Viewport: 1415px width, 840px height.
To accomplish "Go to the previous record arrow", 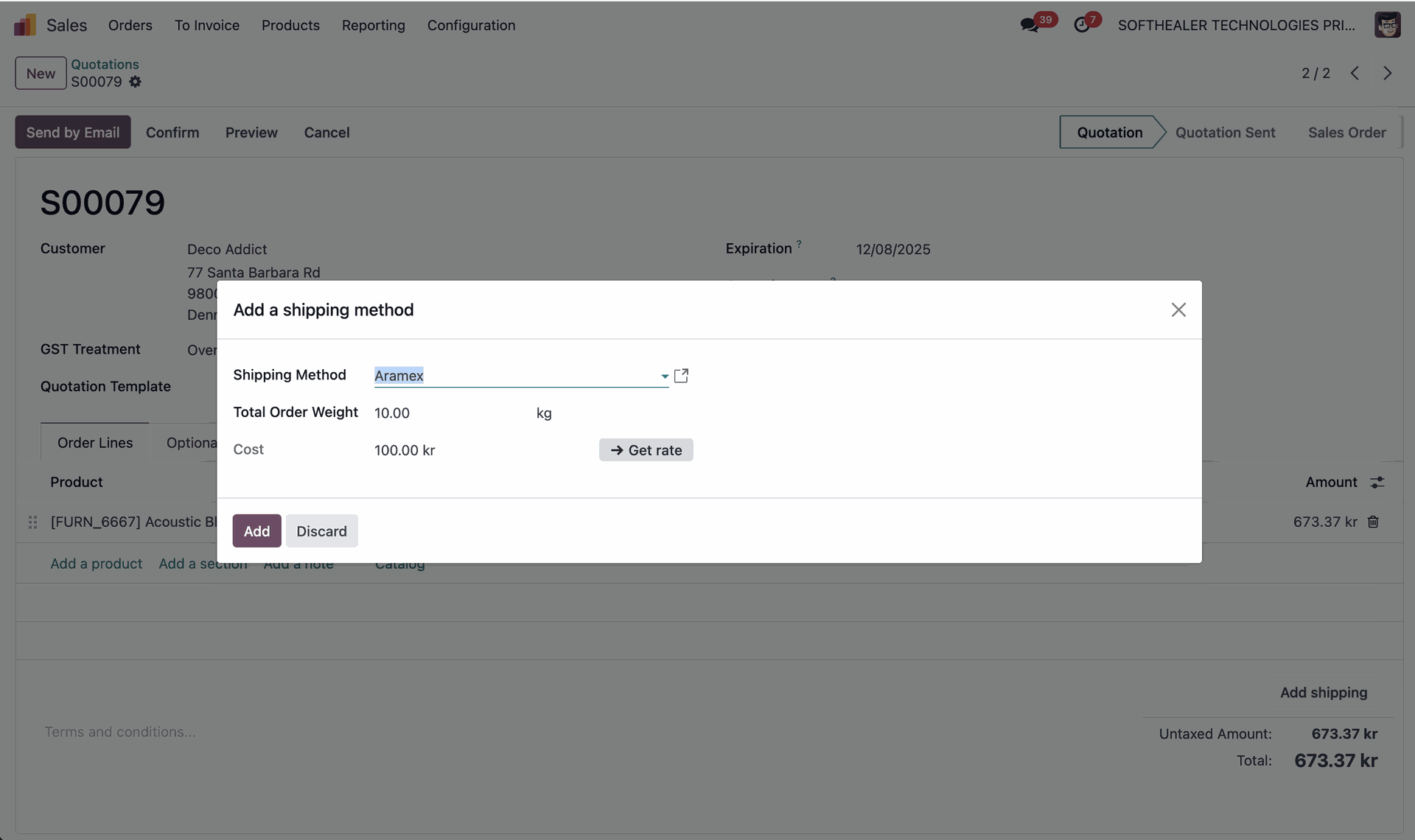I will coord(1355,73).
